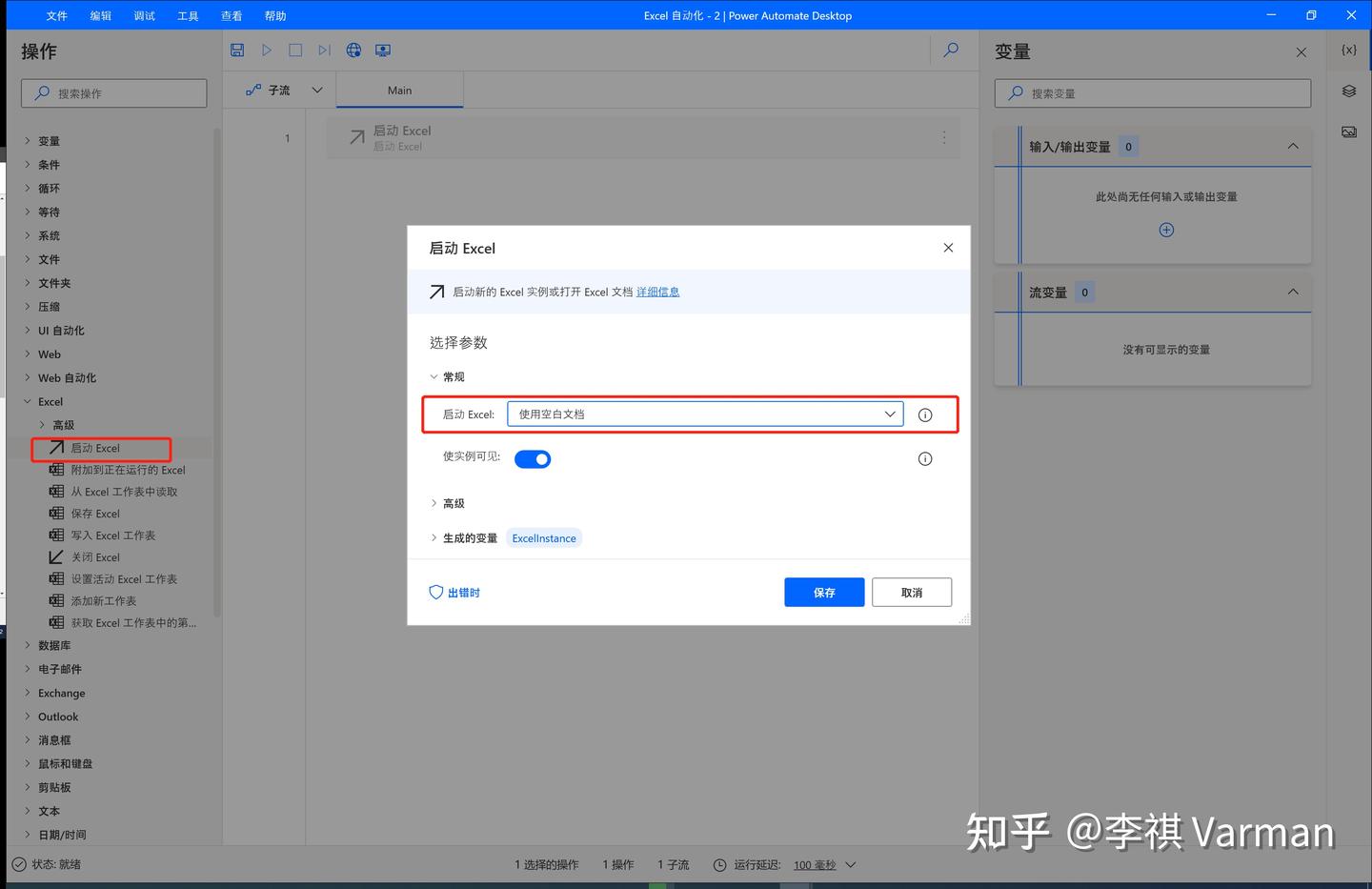1372x889 pixels.
Task: Switch to the Main subflow tab
Action: coord(399,90)
